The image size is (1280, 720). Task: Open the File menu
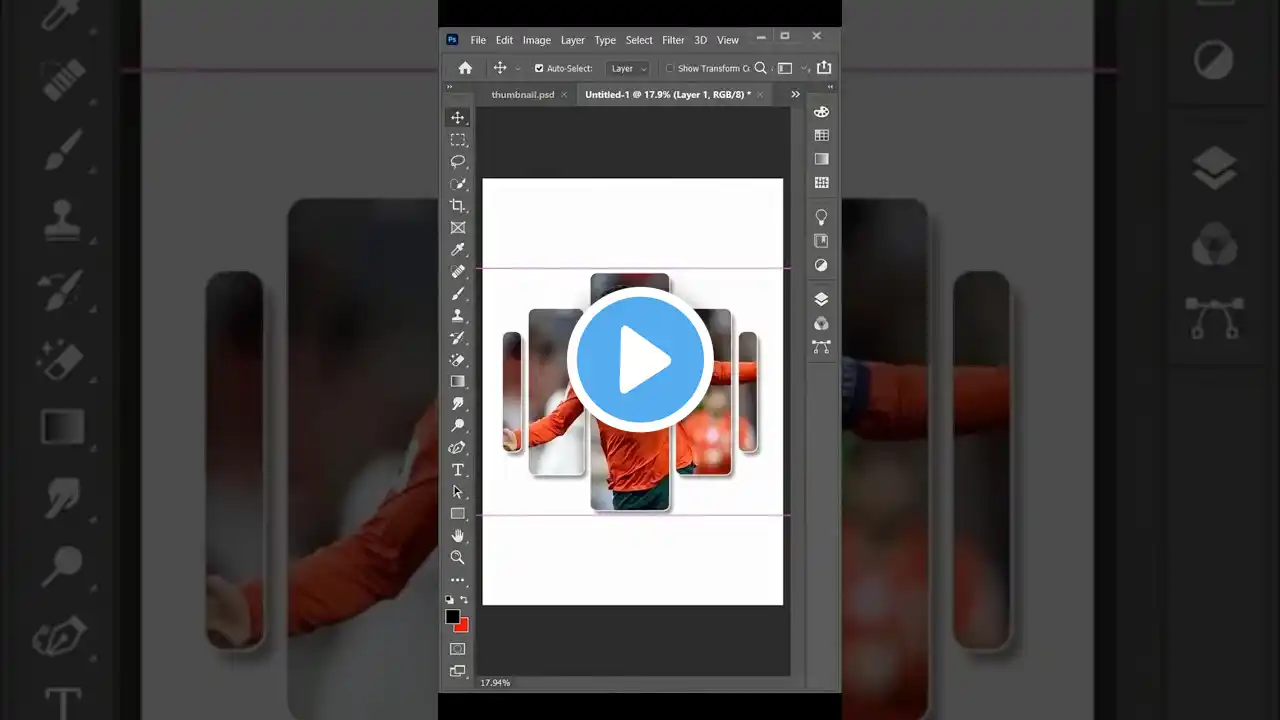click(478, 40)
